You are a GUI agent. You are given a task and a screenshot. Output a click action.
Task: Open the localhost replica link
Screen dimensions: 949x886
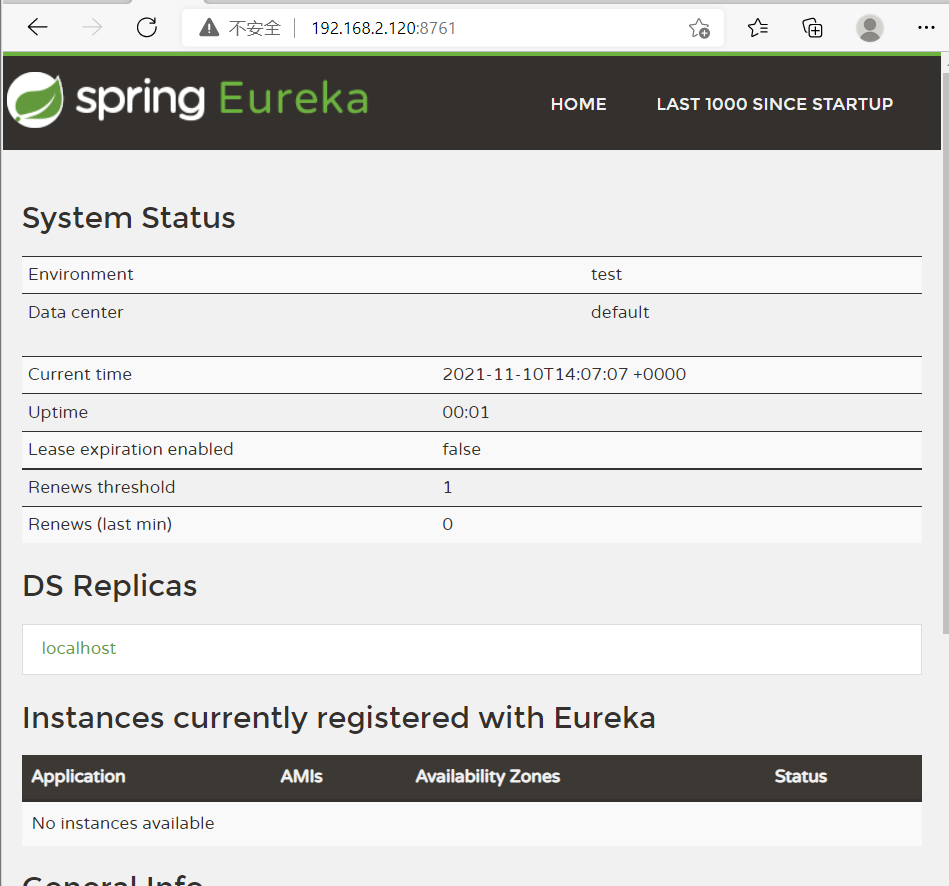pos(79,648)
